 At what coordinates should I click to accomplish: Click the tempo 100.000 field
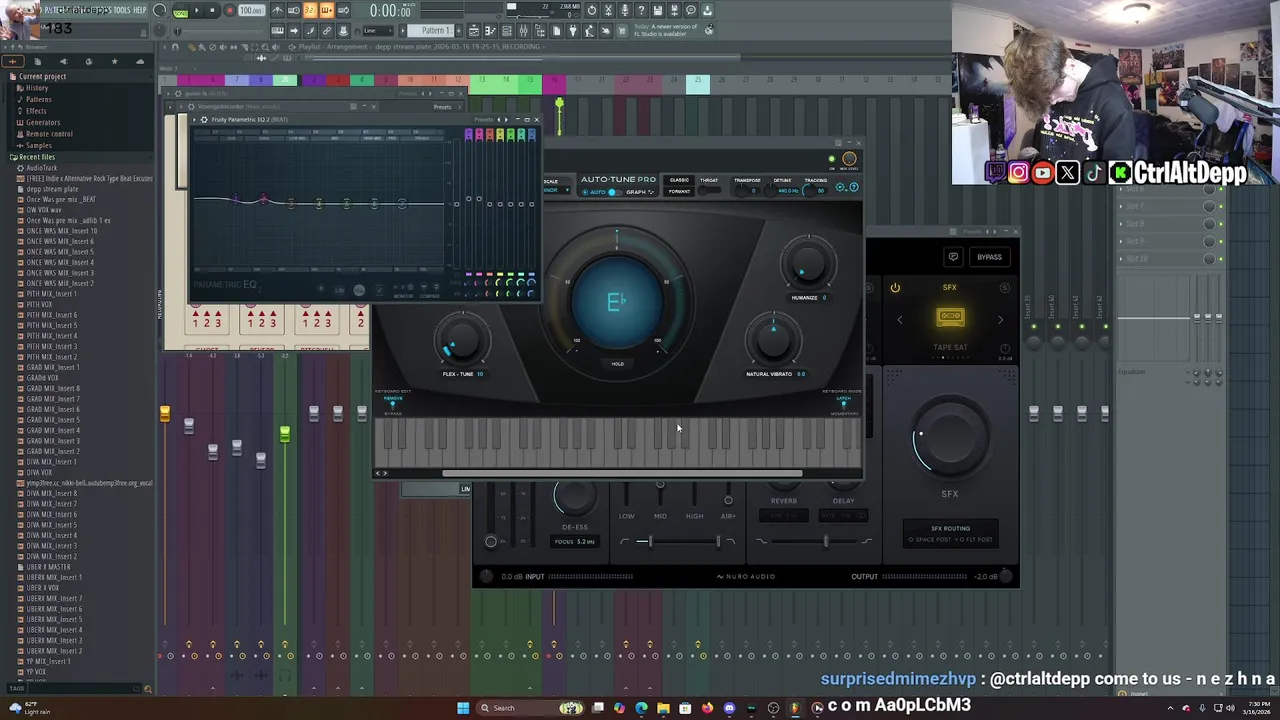252,10
